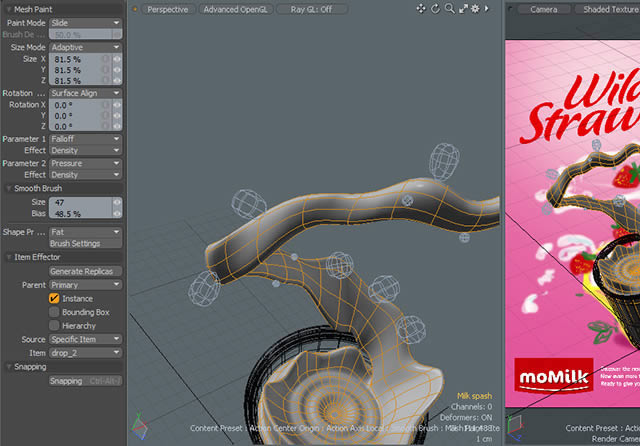Open the Effect dropdown under Parameter 2
The image size is (640, 446).
(85, 175)
